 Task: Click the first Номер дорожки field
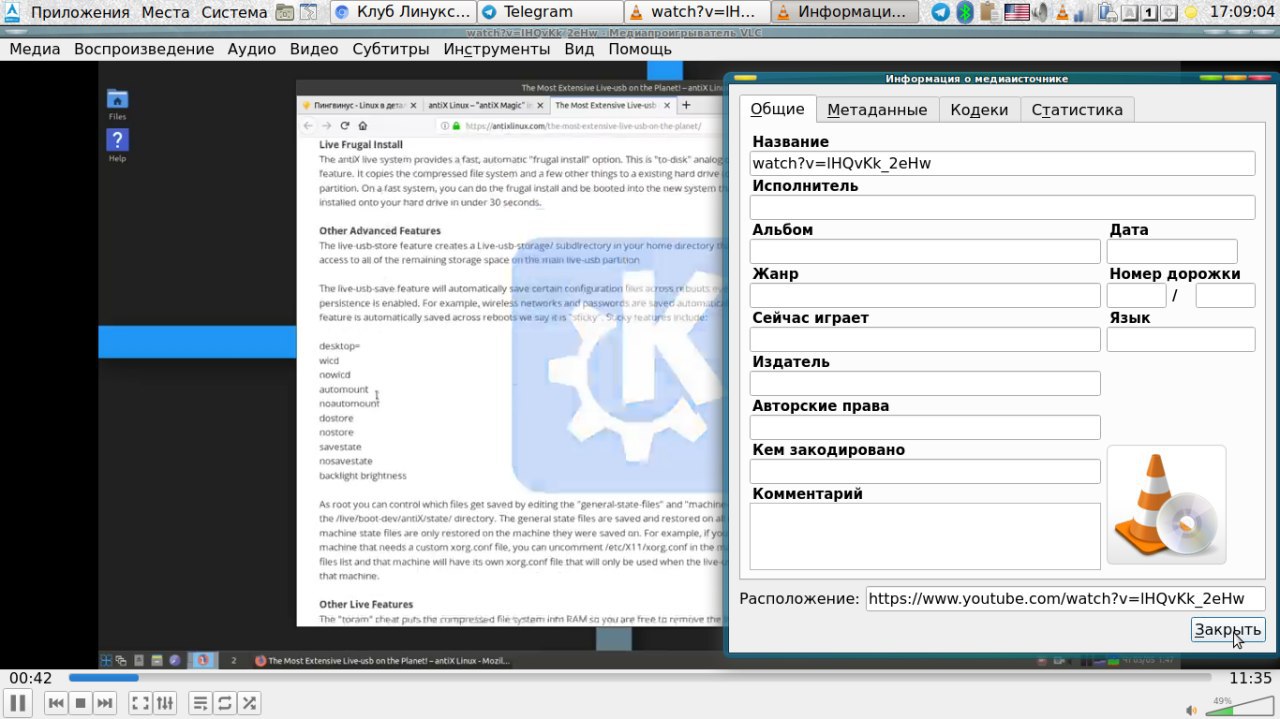click(1136, 295)
